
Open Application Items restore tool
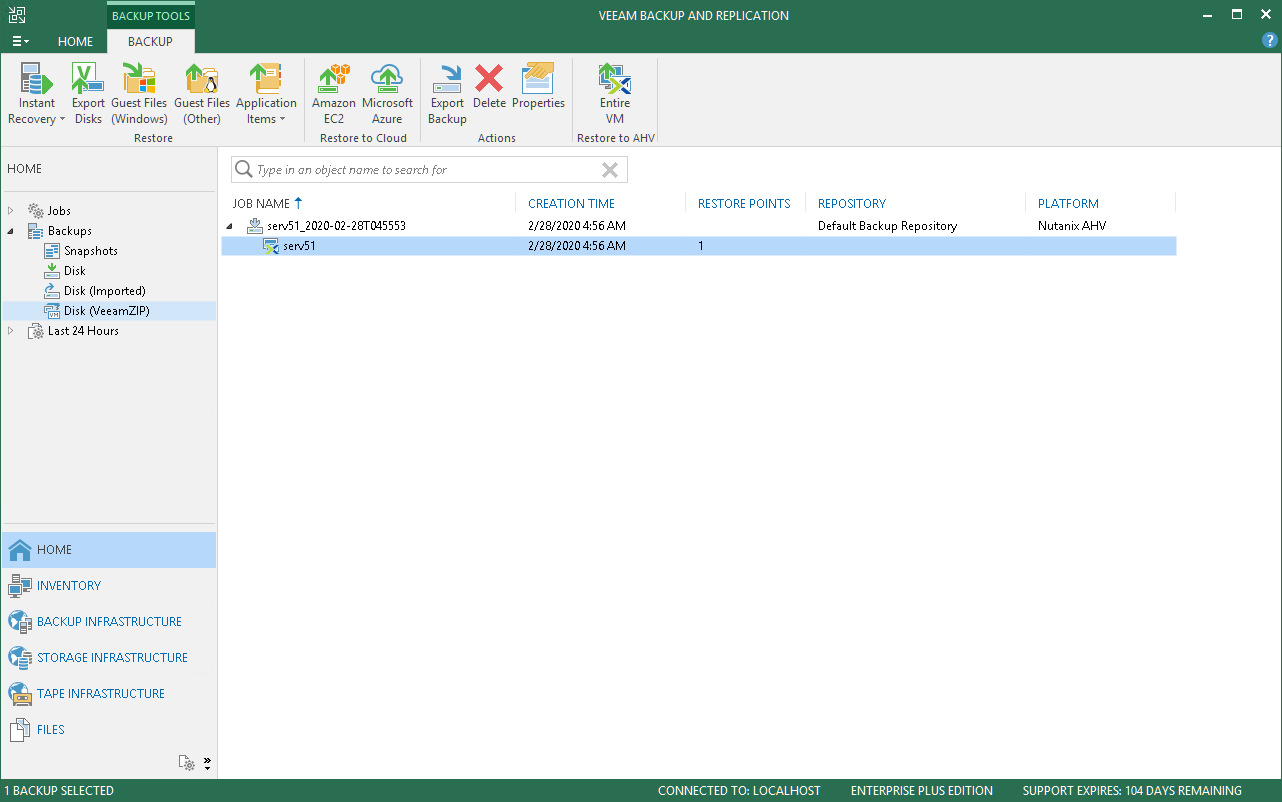pyautogui.click(x=266, y=94)
